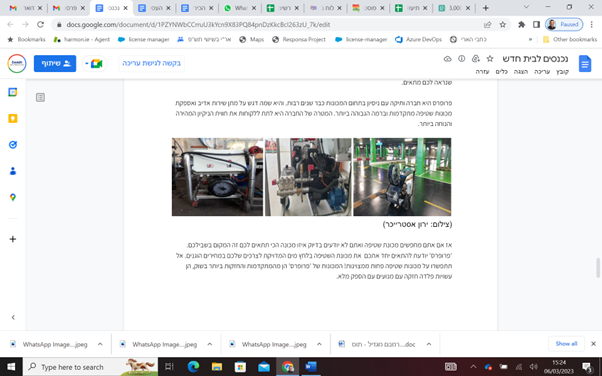Open the Google Maps side panel icon
The width and height of the screenshot is (602, 376).
(13, 197)
